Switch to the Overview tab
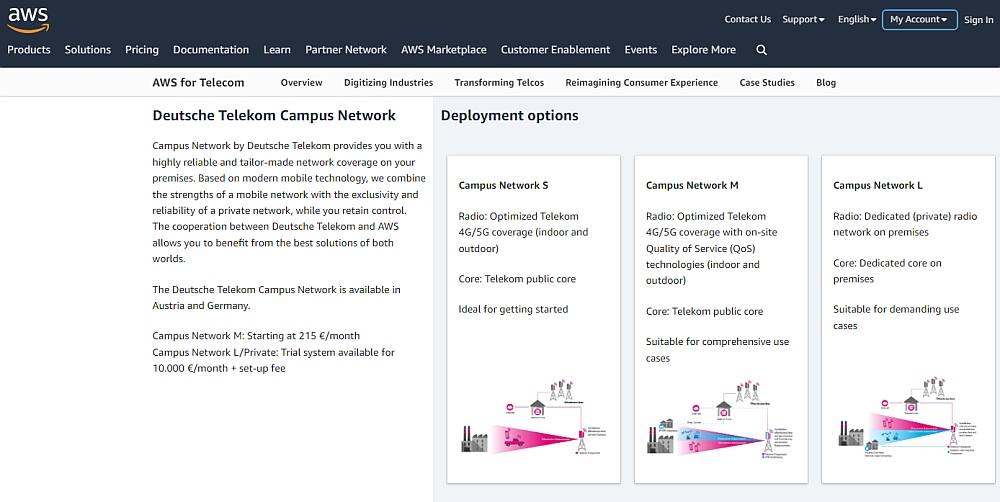Viewport: 1000px width, 502px height. coord(302,82)
